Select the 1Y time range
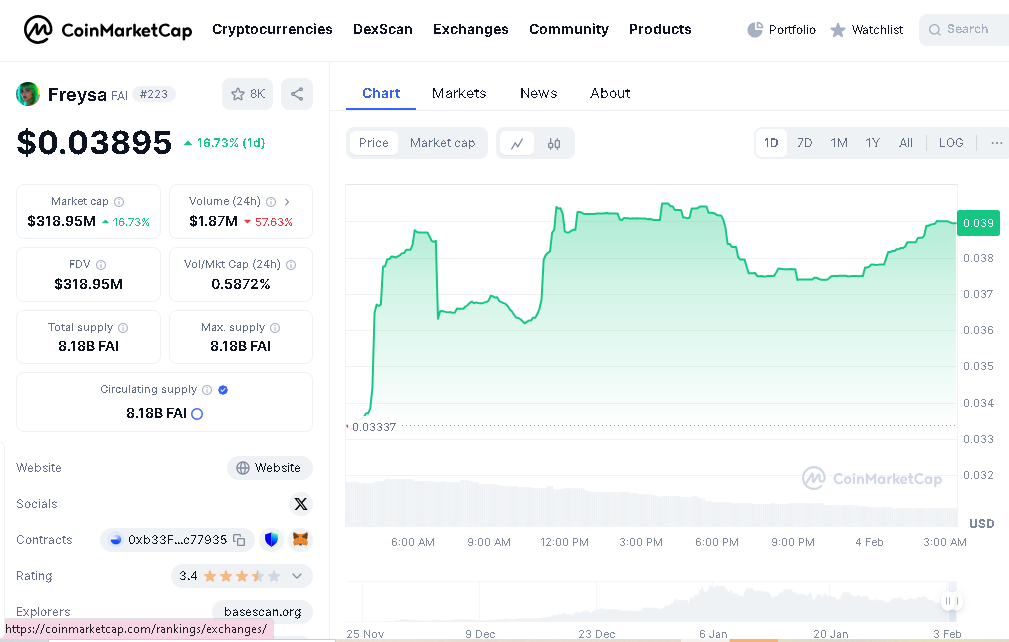Screen dimensions: 1009x642 [x=873, y=143]
